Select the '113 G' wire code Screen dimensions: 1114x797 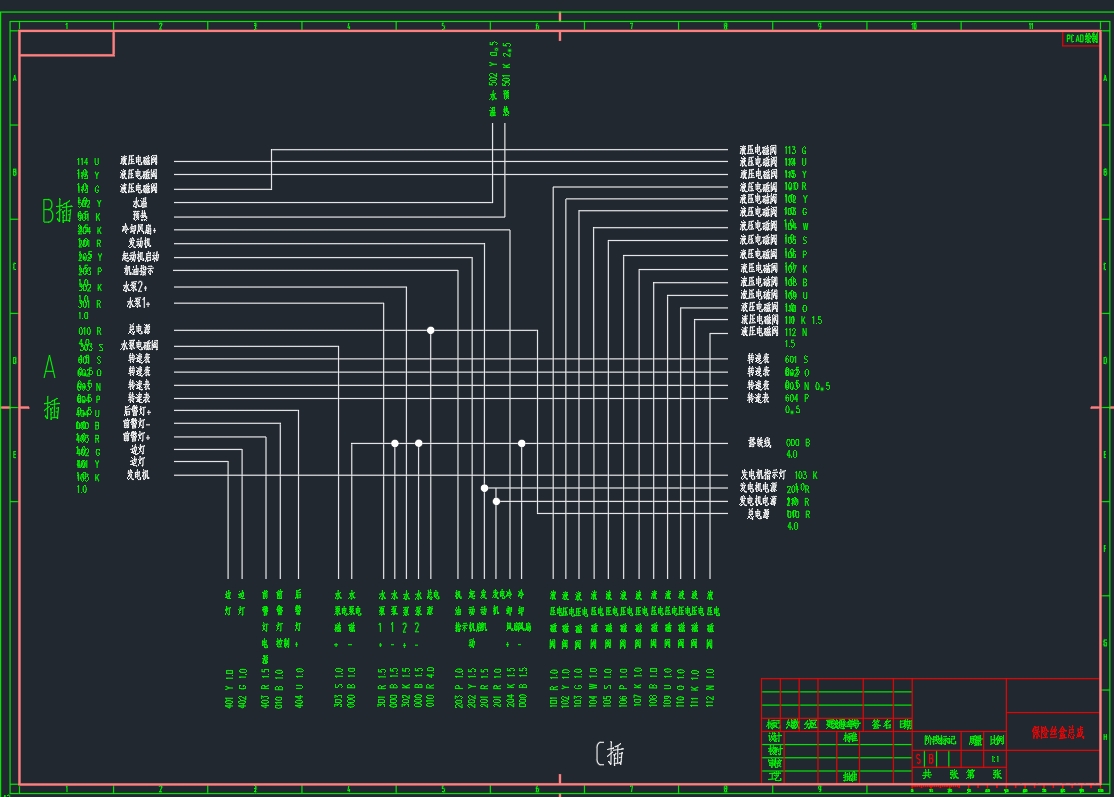pyautogui.click(x=796, y=151)
